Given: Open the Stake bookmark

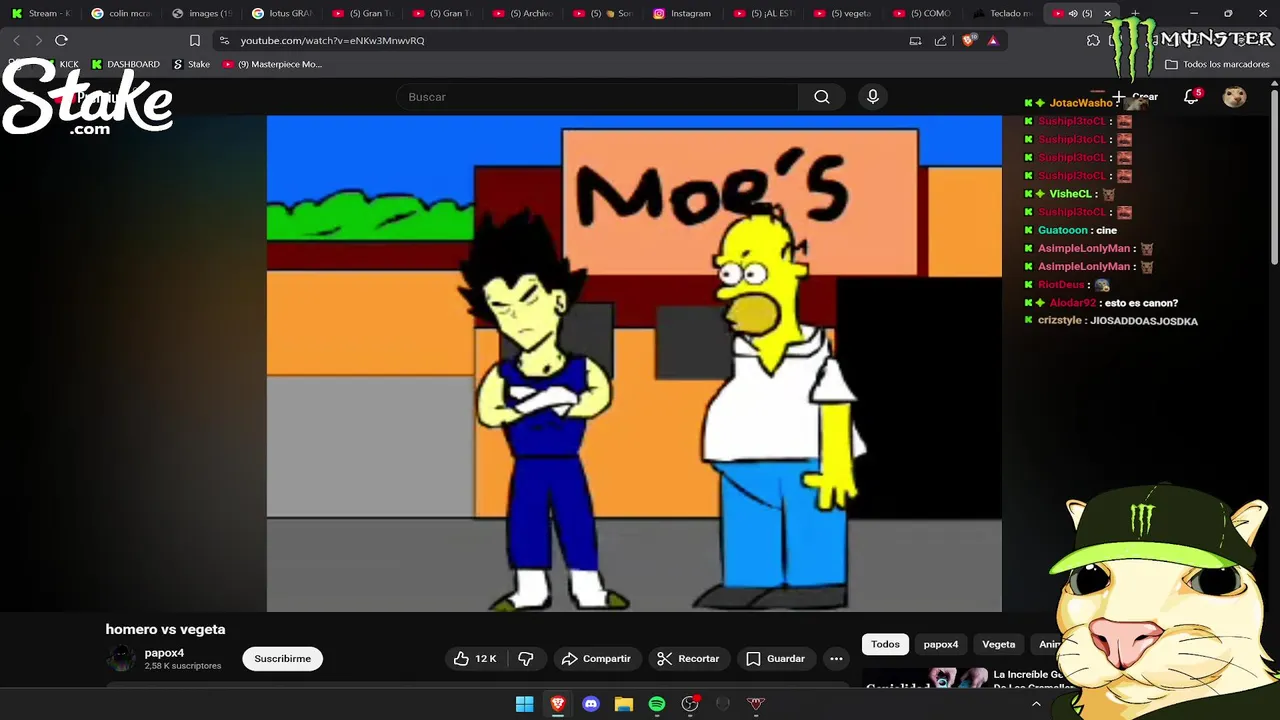Looking at the screenshot, I should [x=191, y=64].
